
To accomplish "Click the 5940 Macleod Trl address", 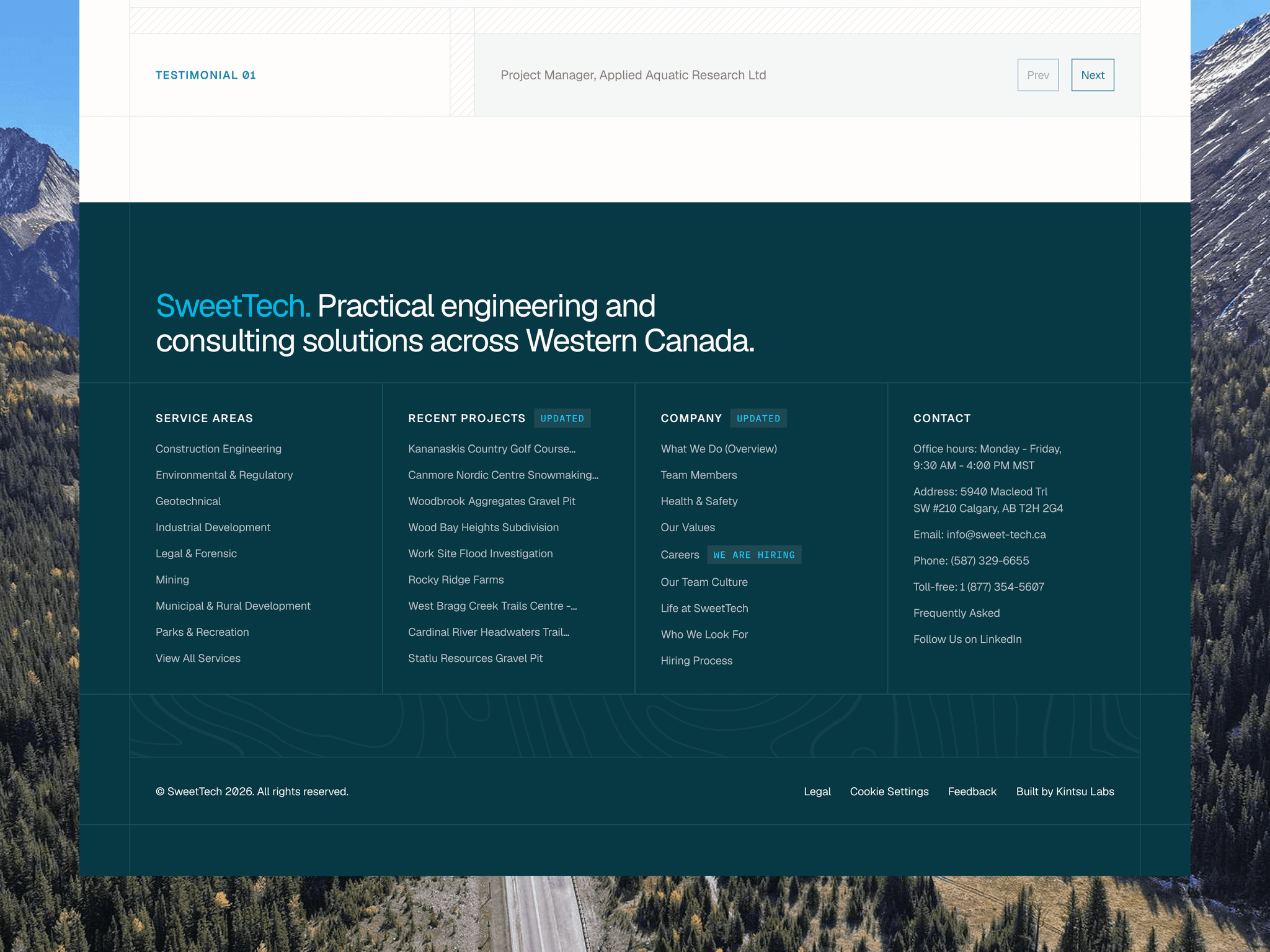I will (988, 500).
